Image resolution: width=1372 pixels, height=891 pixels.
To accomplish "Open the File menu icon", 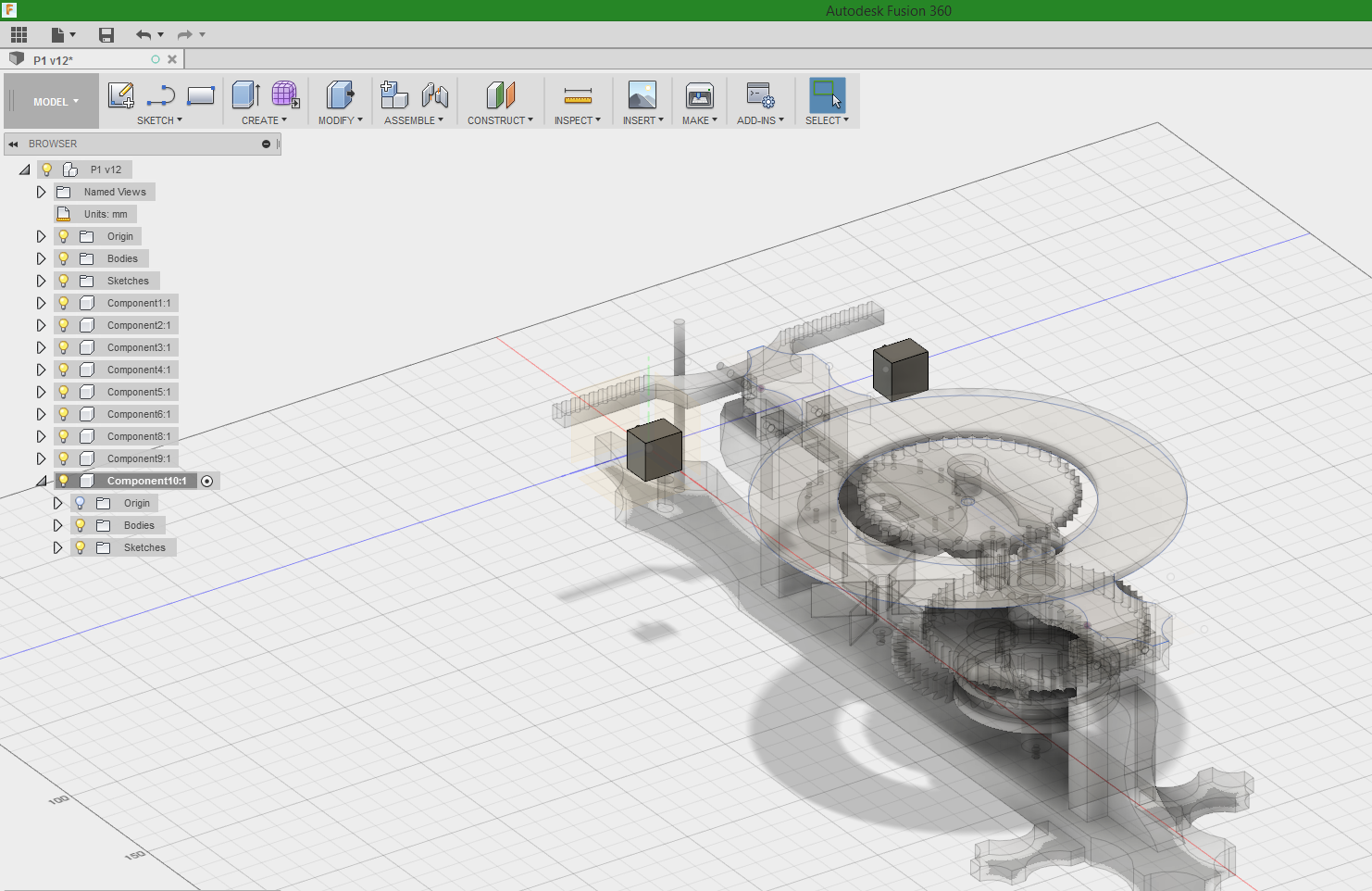I will [63, 35].
